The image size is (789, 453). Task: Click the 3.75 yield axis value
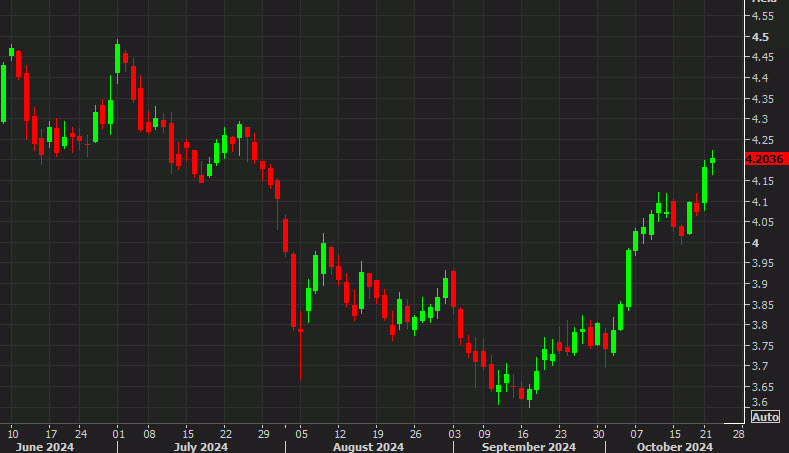[x=762, y=346]
